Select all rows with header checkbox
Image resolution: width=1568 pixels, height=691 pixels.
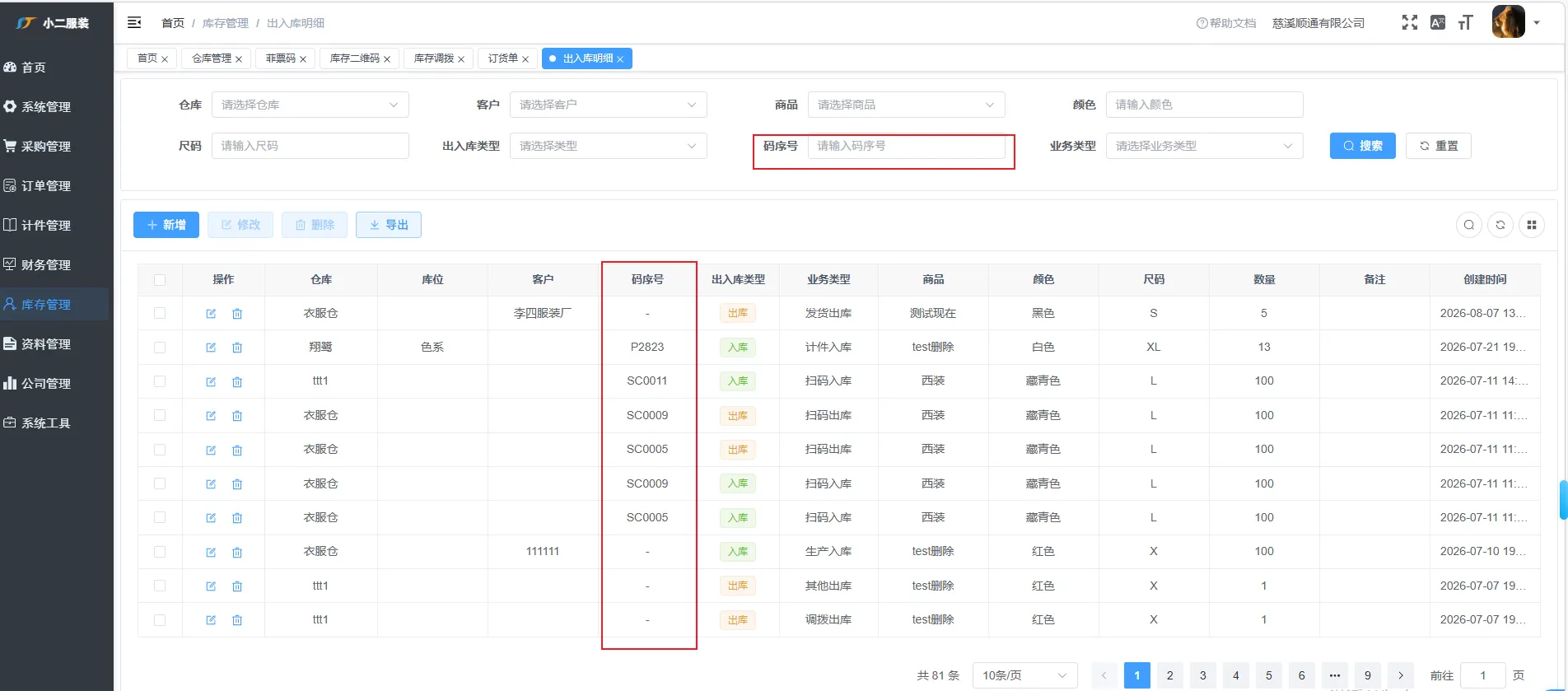coord(160,280)
